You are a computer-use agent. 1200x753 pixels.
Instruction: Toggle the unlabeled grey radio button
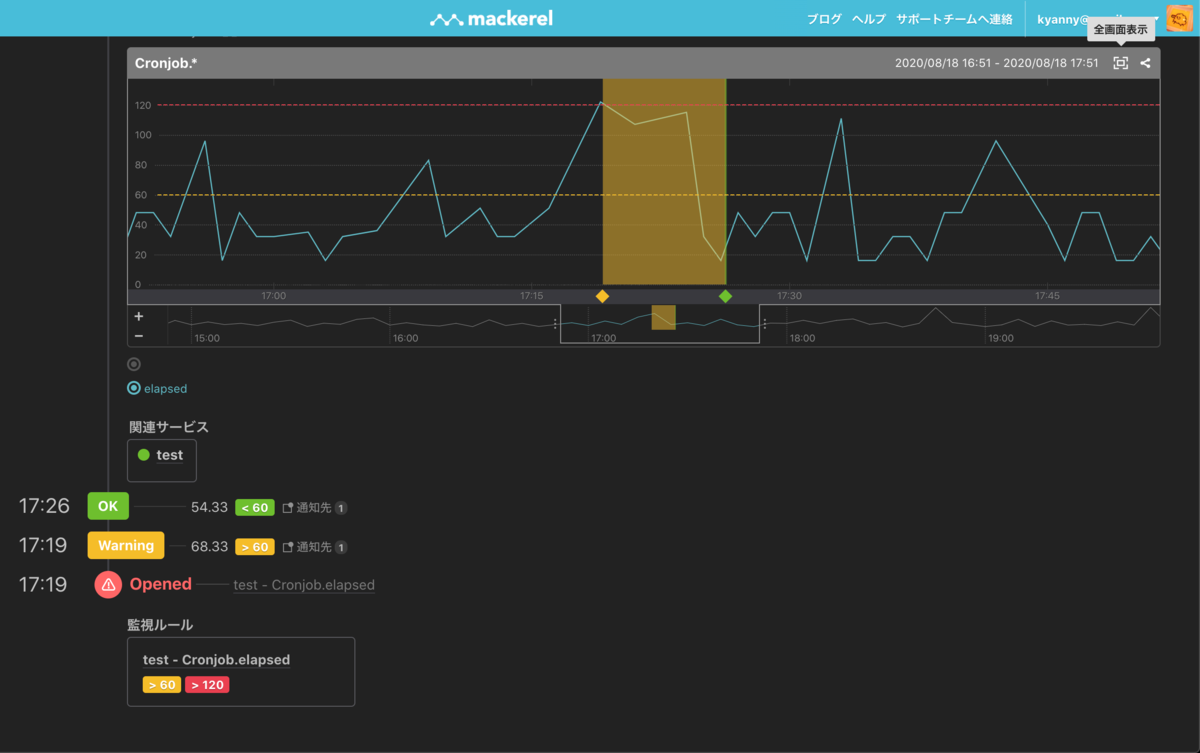click(134, 365)
